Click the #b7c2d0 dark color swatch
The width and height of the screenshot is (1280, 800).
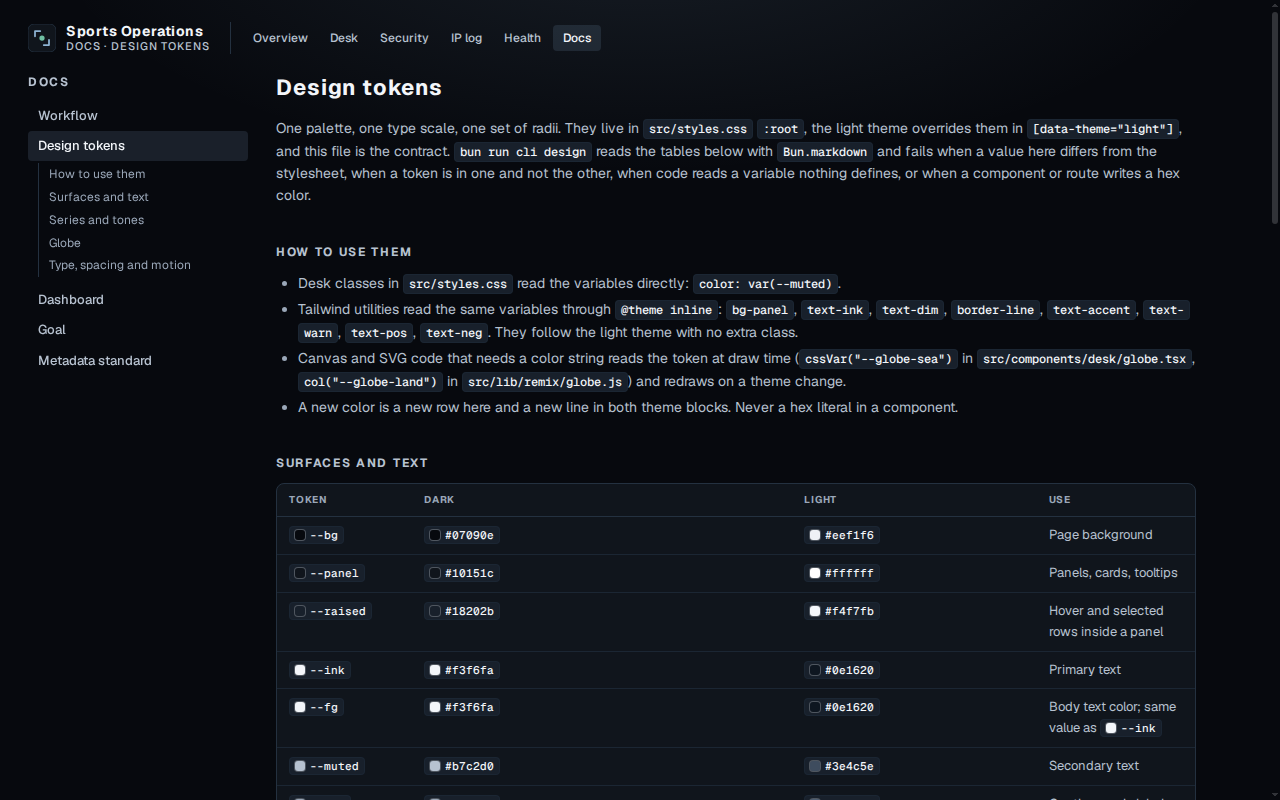435,766
